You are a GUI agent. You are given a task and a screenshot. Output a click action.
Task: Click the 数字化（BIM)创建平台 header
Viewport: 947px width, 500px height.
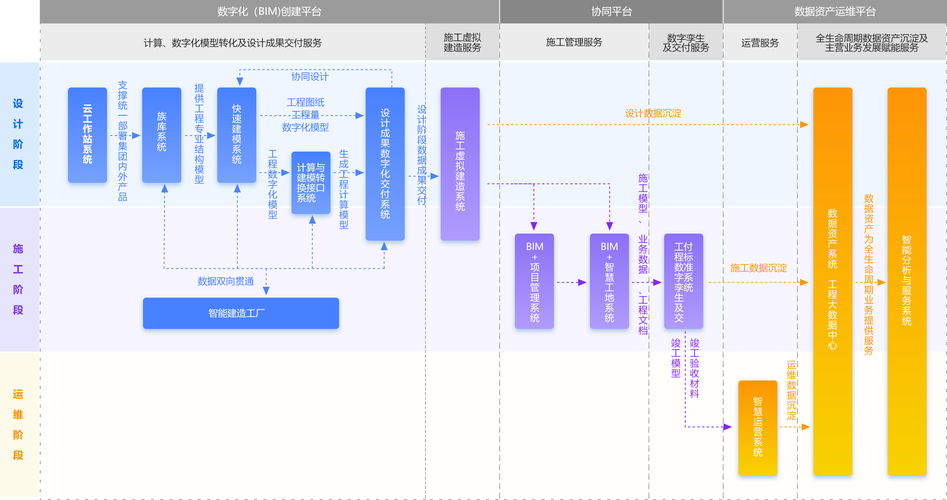coord(269,11)
